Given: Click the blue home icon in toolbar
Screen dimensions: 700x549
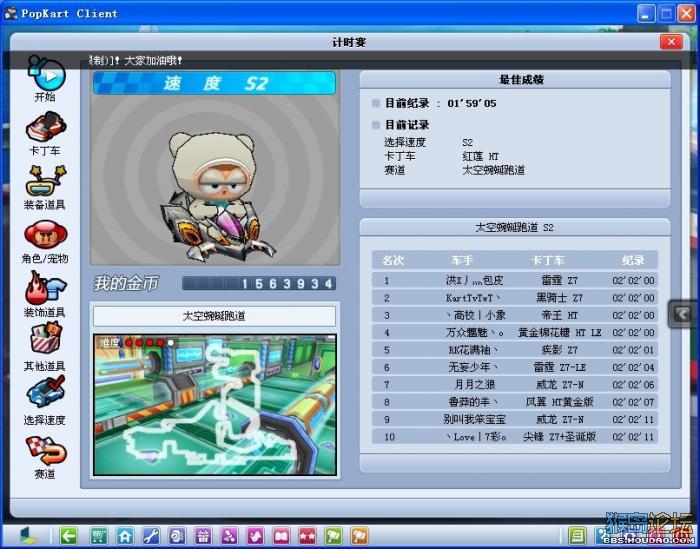Looking at the screenshot, I should pos(125,536).
